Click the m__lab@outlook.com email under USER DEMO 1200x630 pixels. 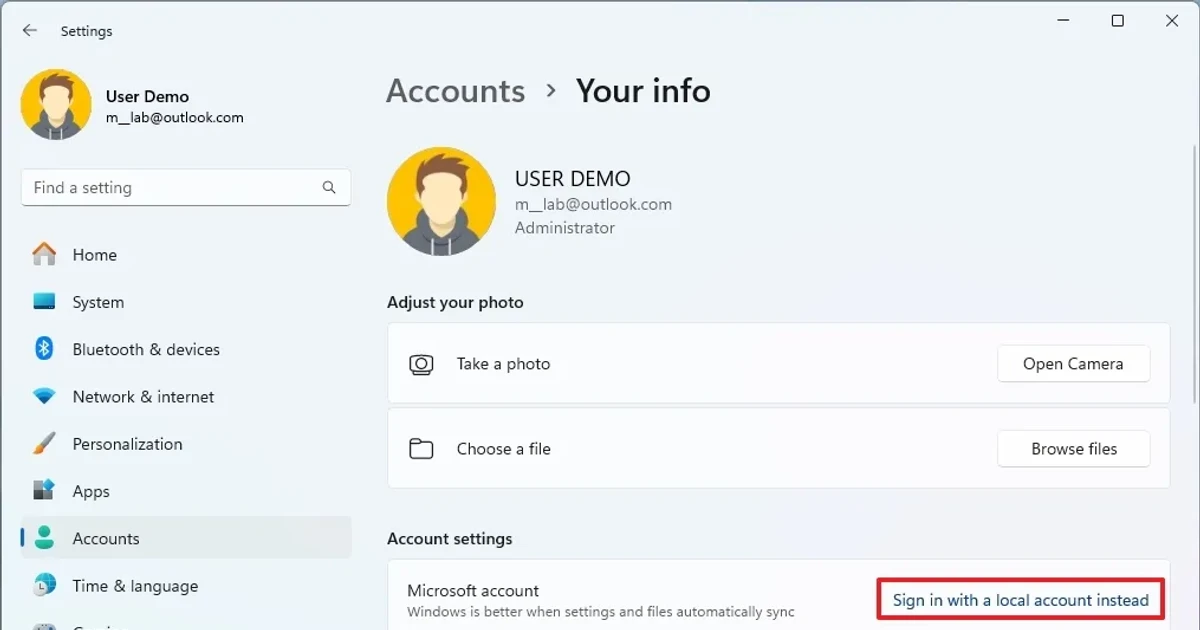[x=593, y=204]
